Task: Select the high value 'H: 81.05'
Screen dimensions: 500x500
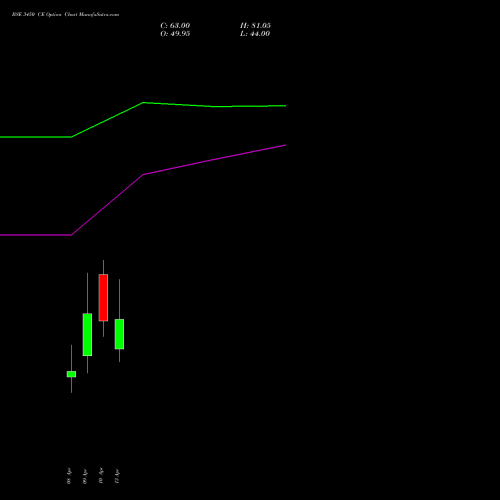Action: click(x=255, y=26)
